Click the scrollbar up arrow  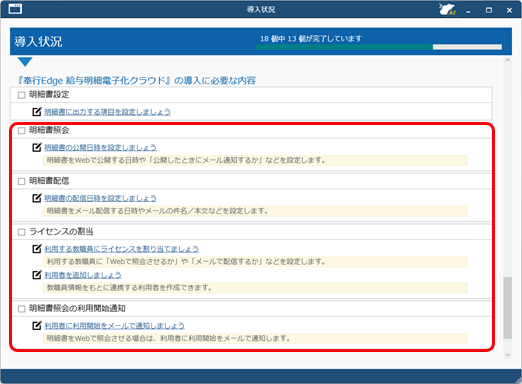(x=508, y=60)
